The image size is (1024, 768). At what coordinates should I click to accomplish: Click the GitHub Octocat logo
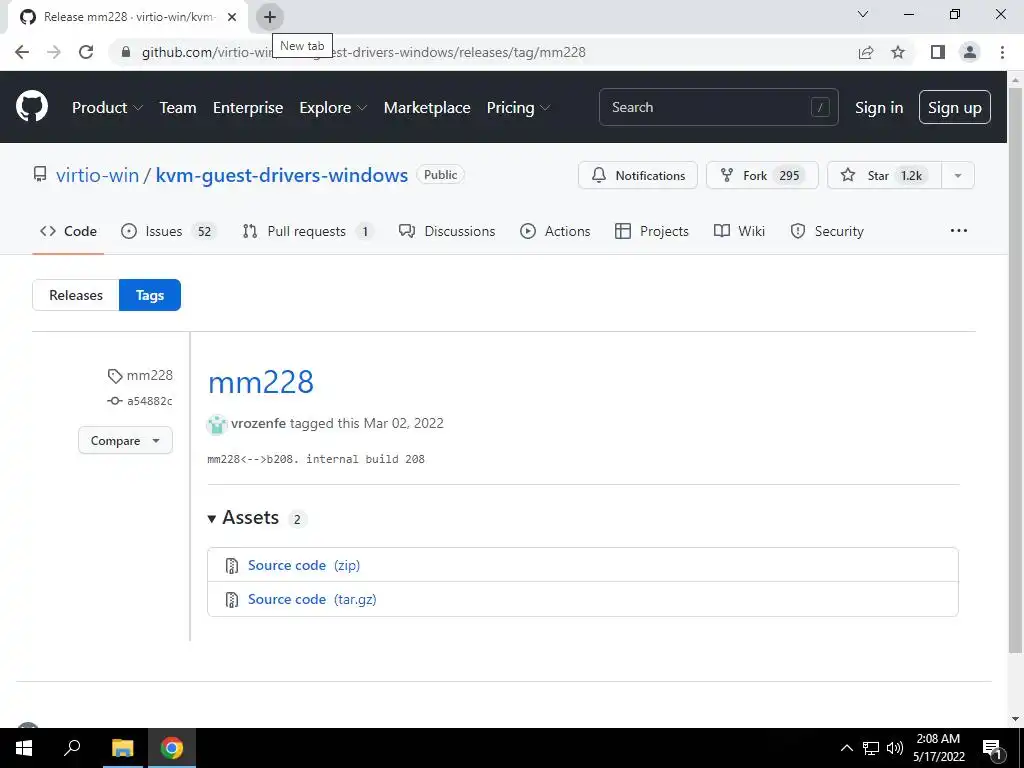(31, 107)
